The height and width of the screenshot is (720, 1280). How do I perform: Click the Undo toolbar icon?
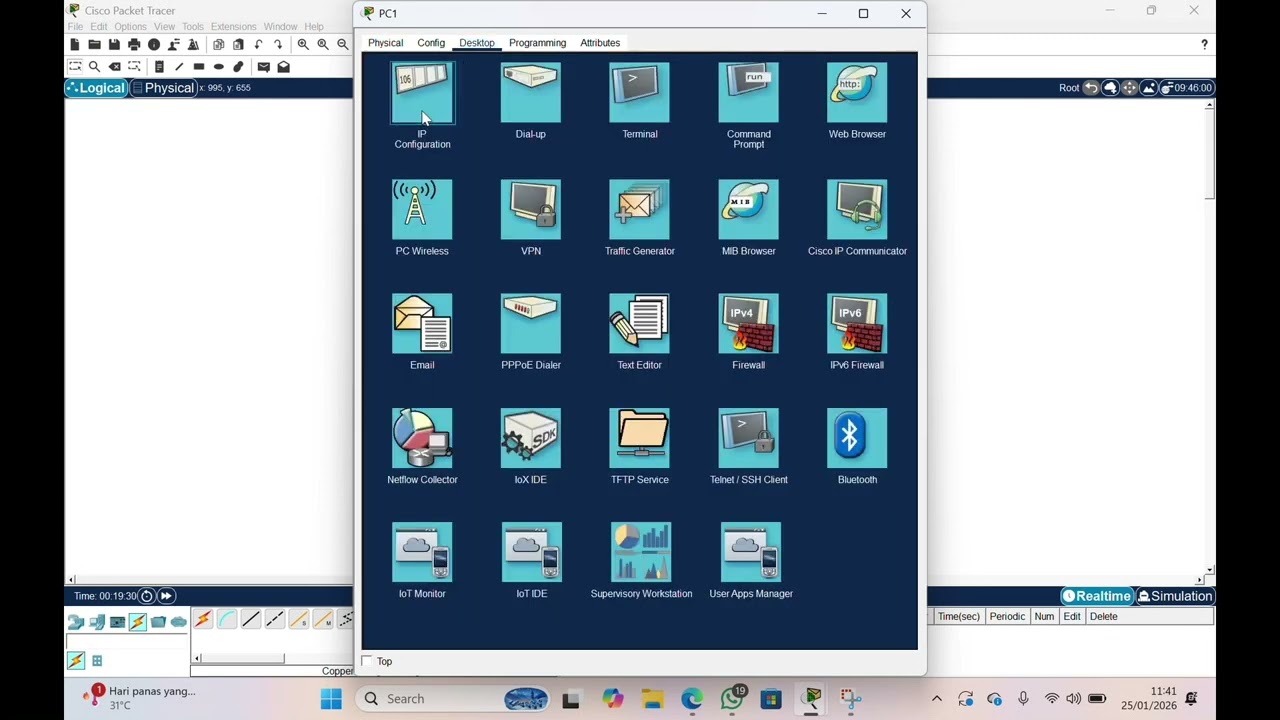point(258,45)
